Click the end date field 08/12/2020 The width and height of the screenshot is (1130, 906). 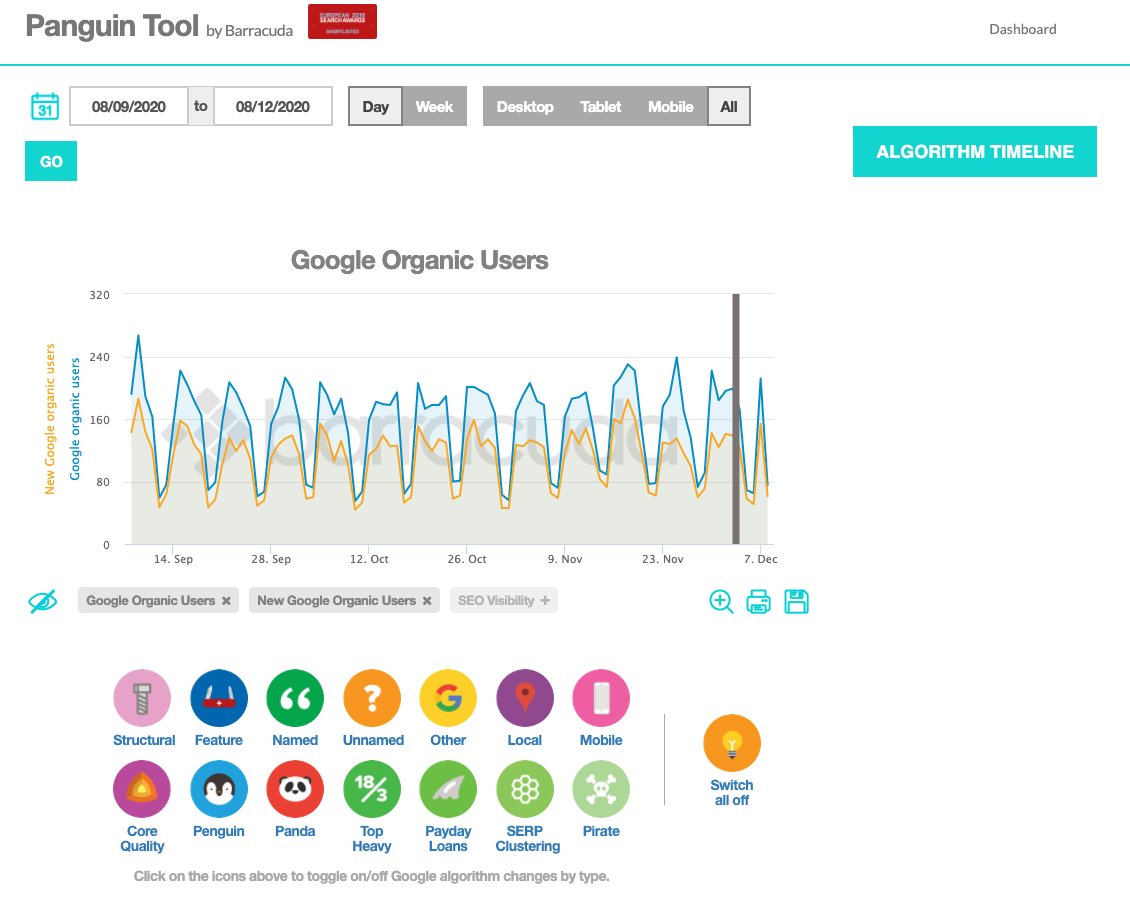[273, 107]
